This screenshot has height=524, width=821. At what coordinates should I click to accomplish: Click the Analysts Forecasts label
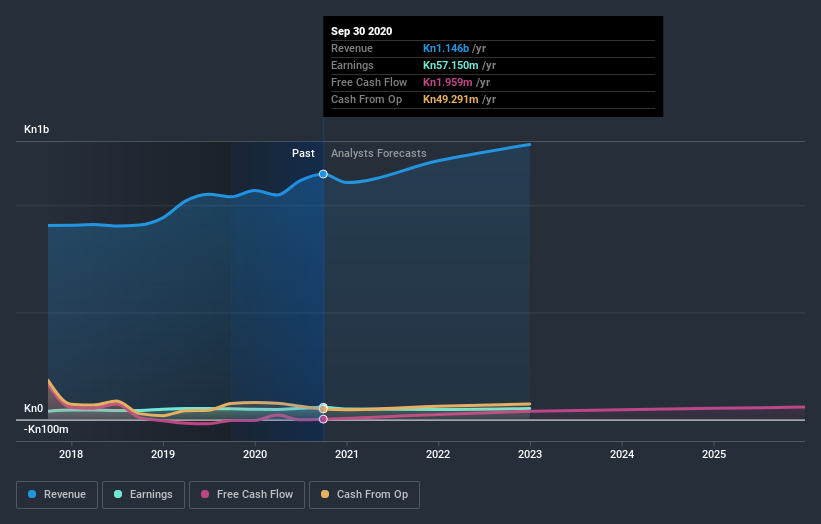(379, 153)
